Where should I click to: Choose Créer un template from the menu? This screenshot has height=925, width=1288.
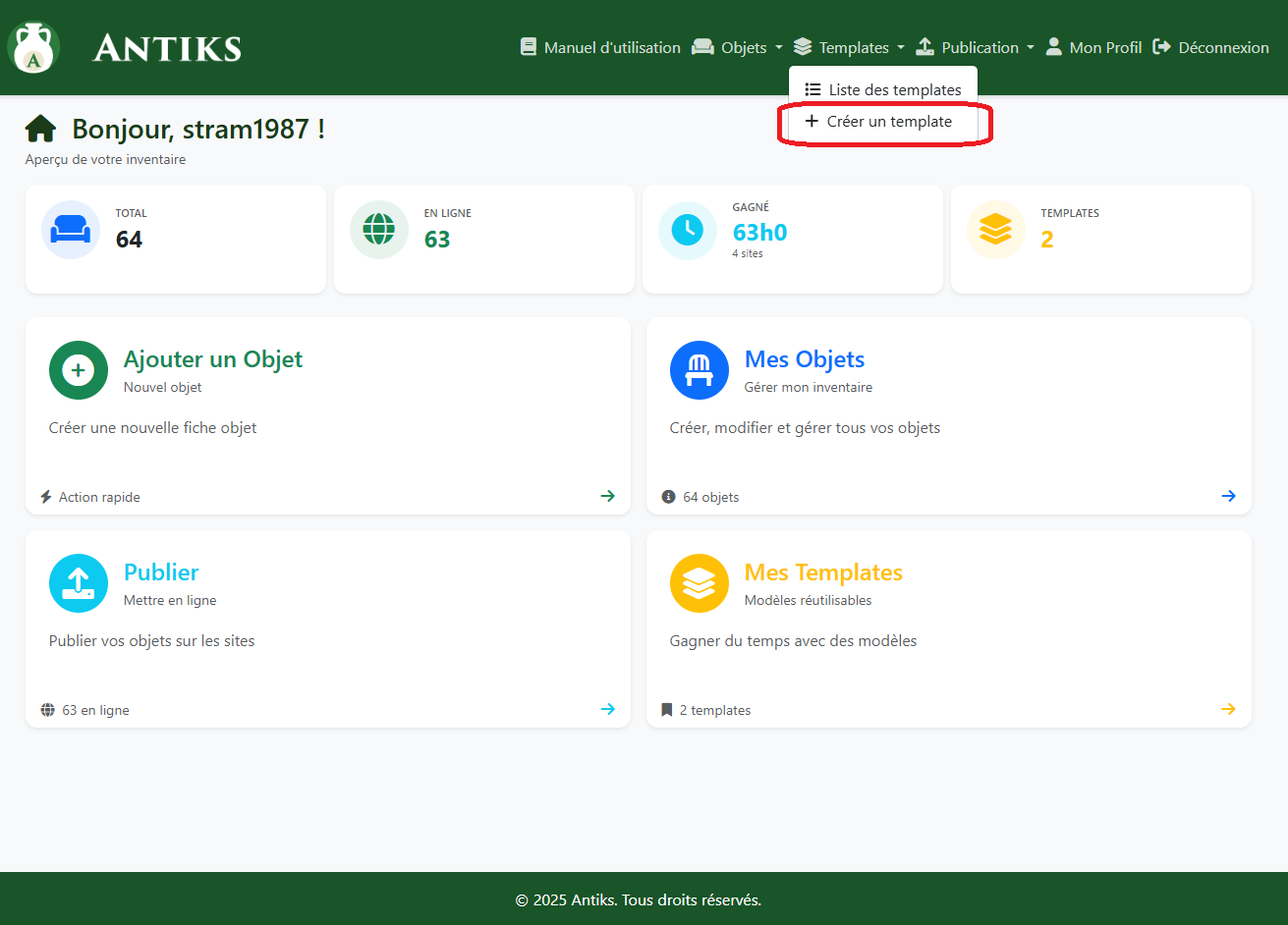point(879,122)
